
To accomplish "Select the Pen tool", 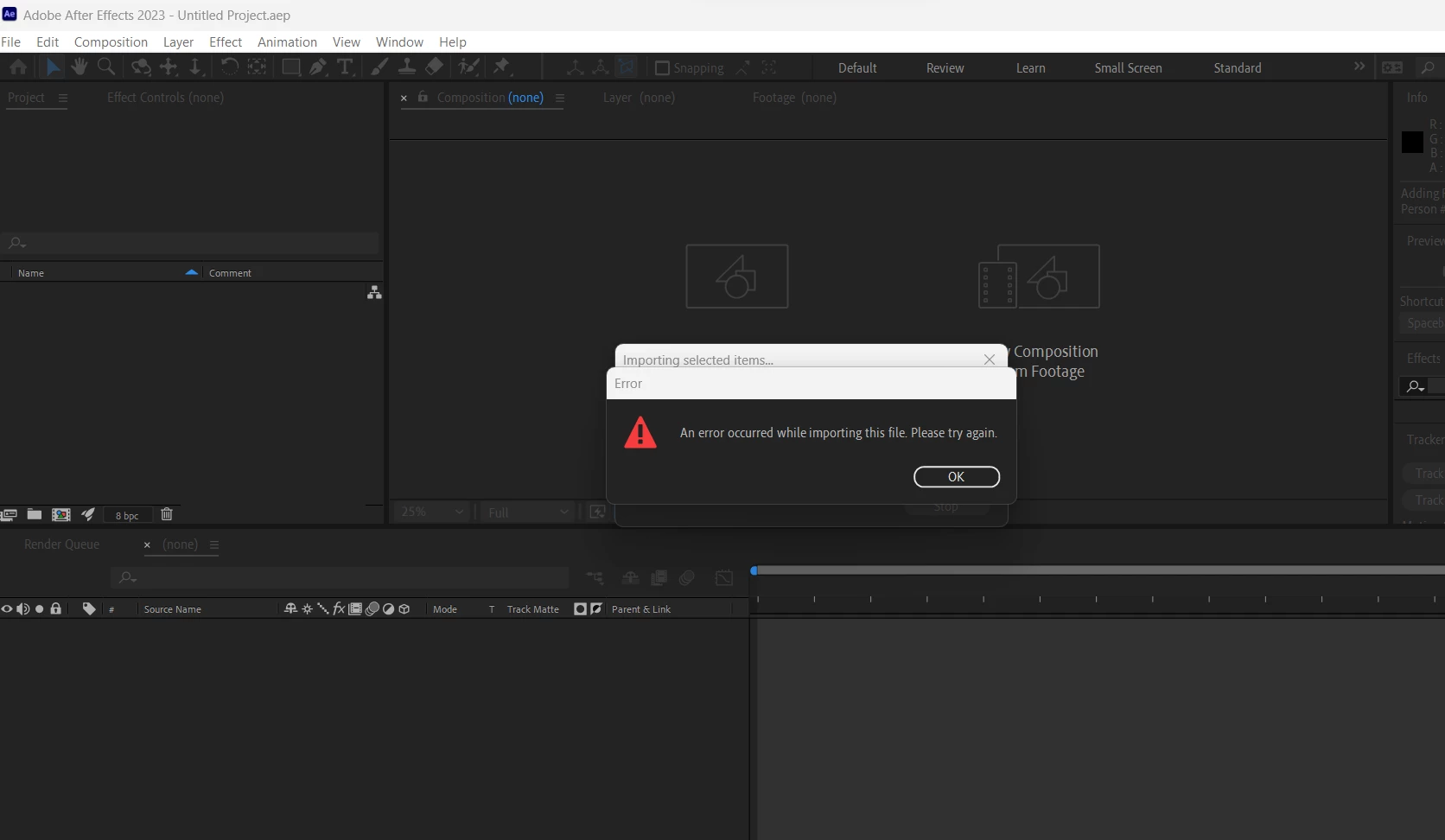I will (318, 67).
